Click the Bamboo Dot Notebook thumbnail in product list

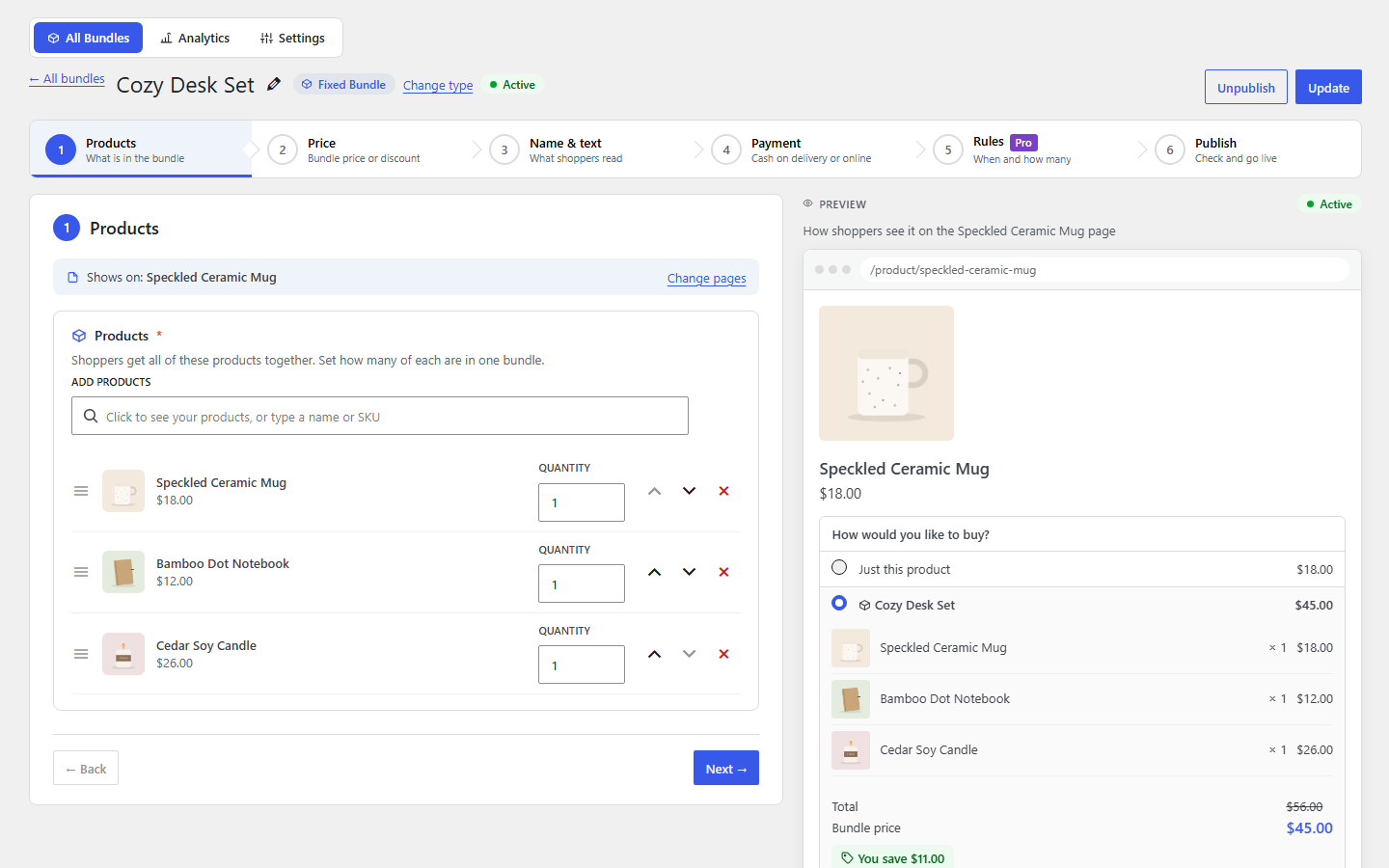pos(123,572)
